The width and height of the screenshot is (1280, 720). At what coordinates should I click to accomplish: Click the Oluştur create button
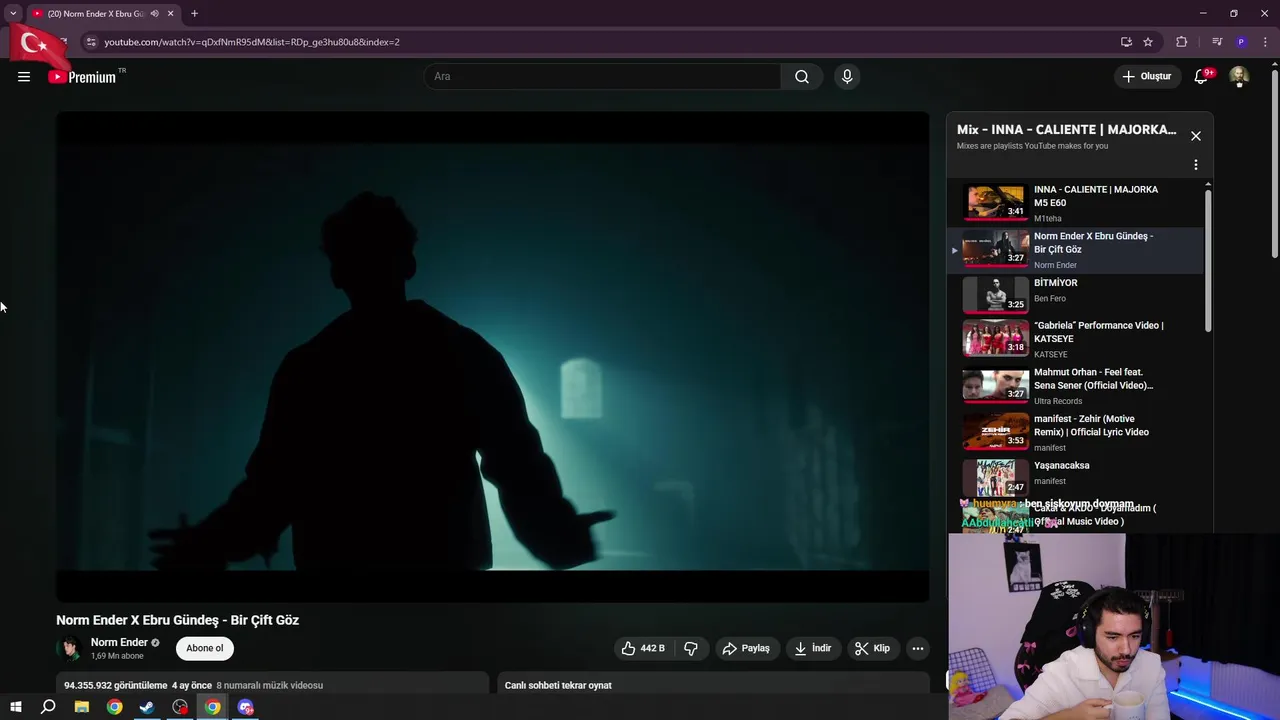click(x=1148, y=77)
